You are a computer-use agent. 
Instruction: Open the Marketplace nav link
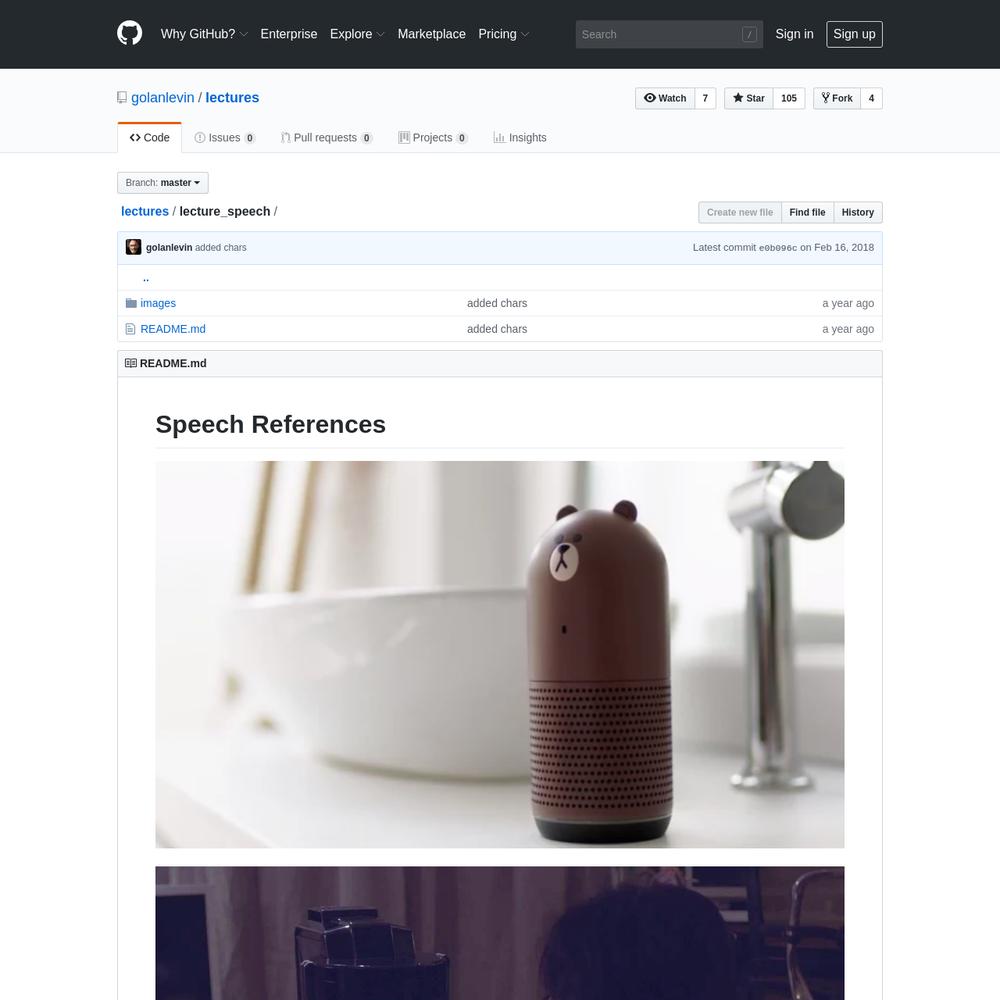click(431, 34)
